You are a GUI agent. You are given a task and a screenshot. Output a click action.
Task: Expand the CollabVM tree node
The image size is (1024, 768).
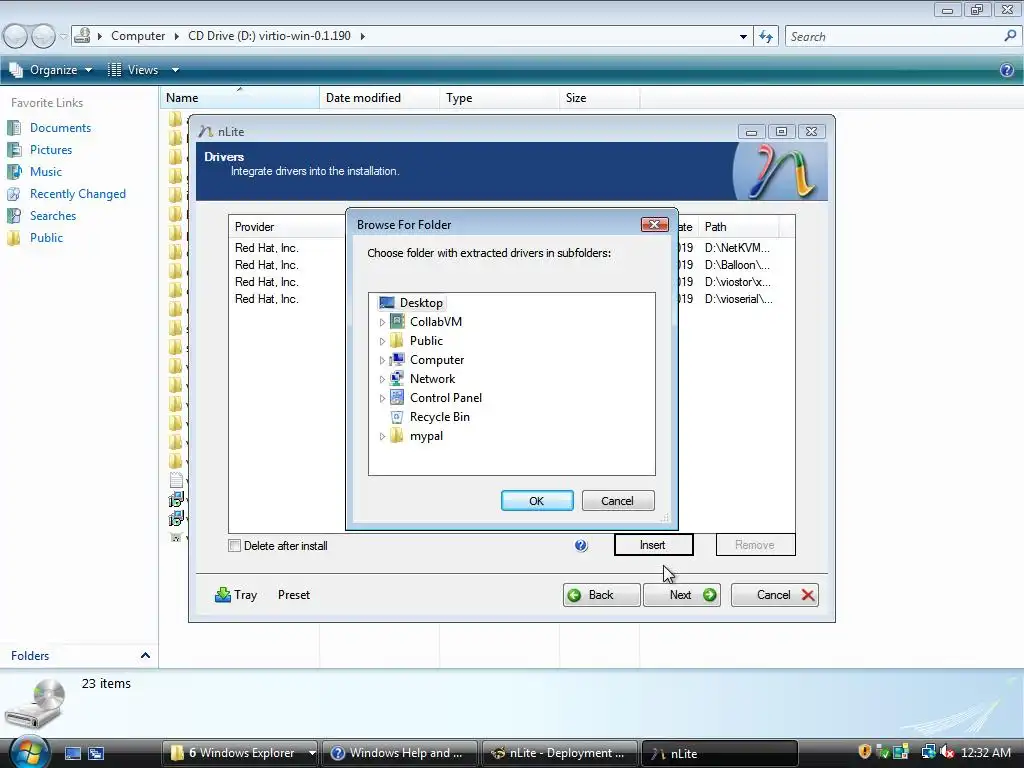[x=383, y=322]
